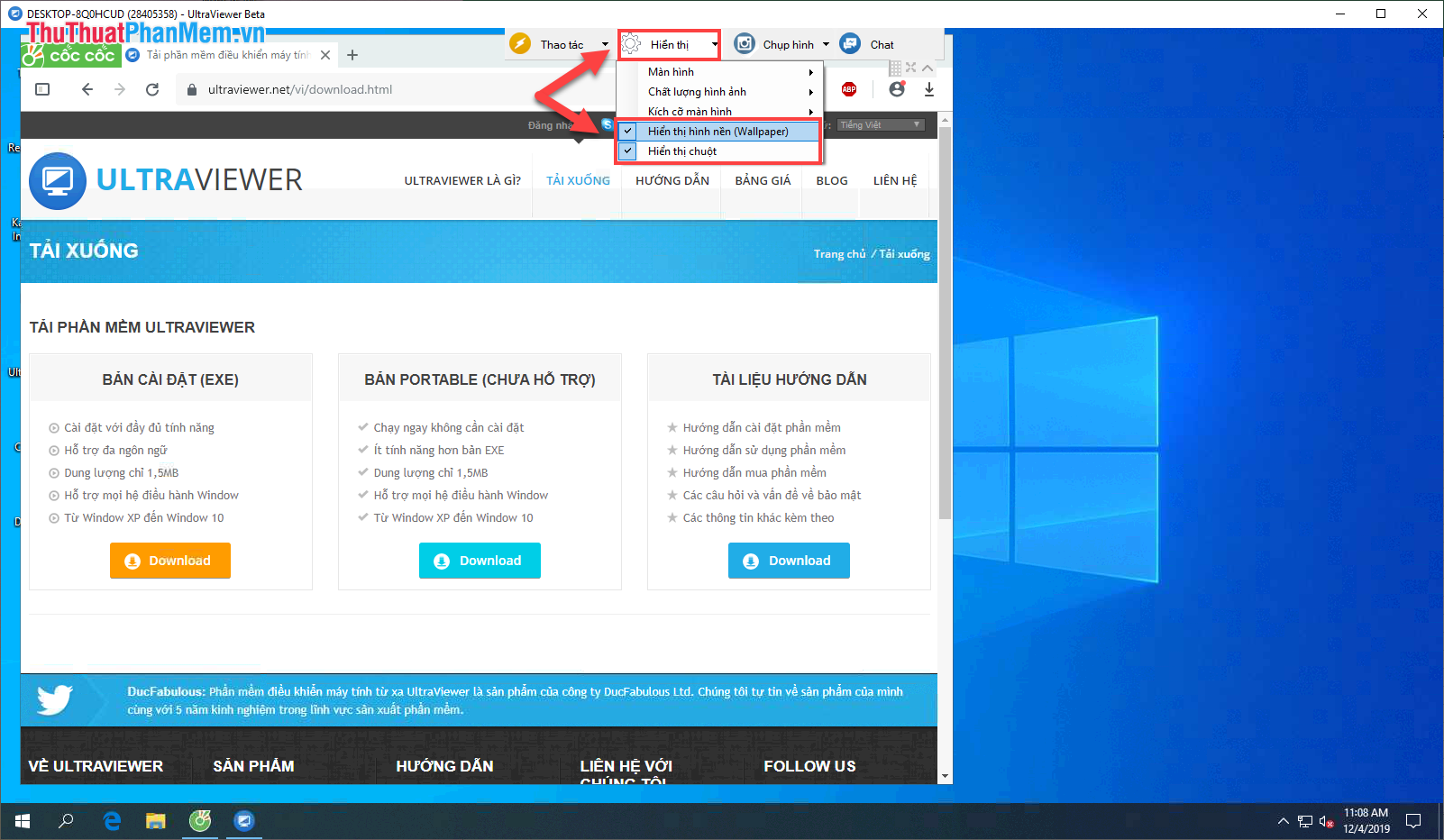Click Download for Tài liệu hướng dẫn
The image size is (1444, 840).
click(789, 561)
